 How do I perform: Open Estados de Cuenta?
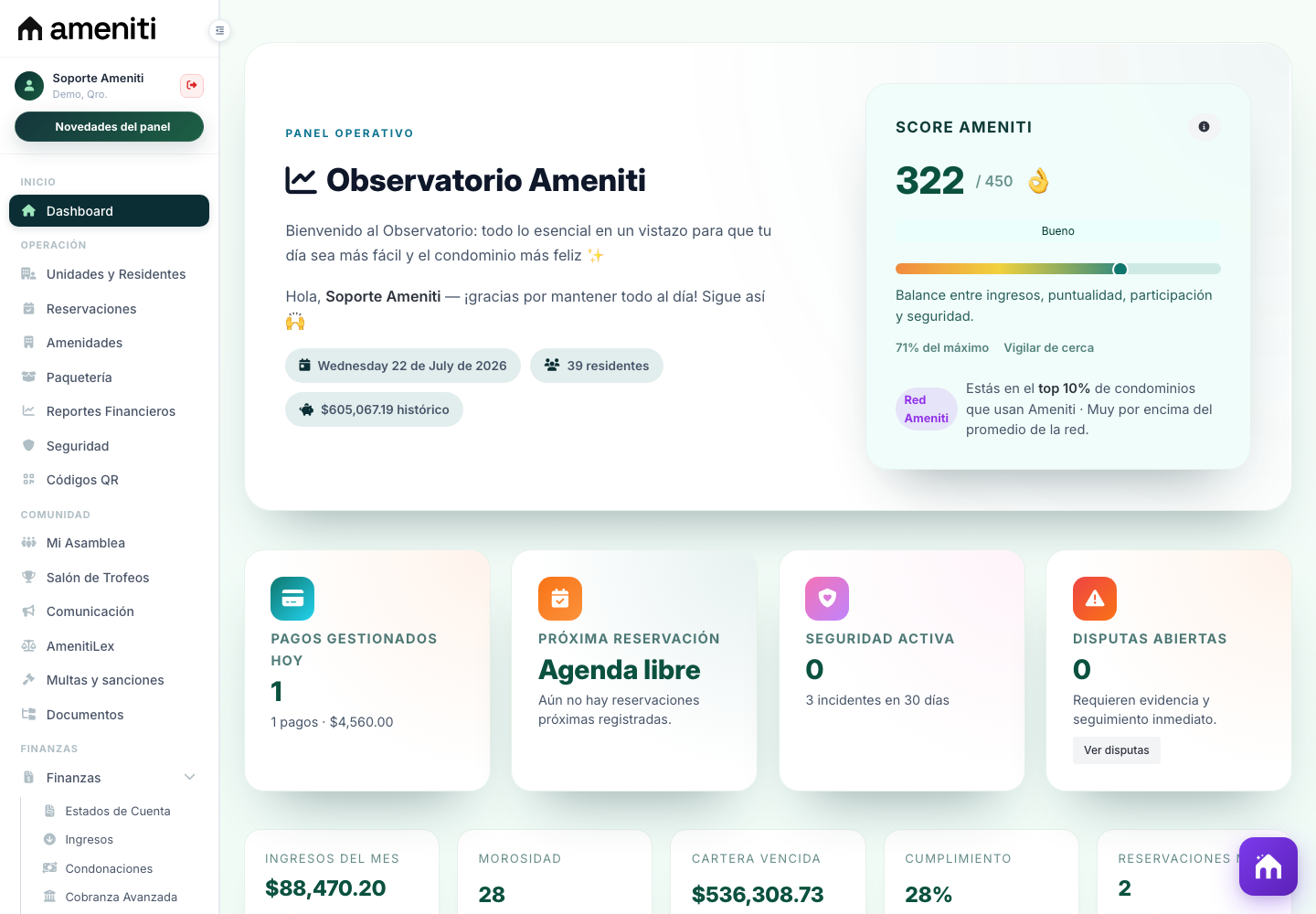pos(117,811)
